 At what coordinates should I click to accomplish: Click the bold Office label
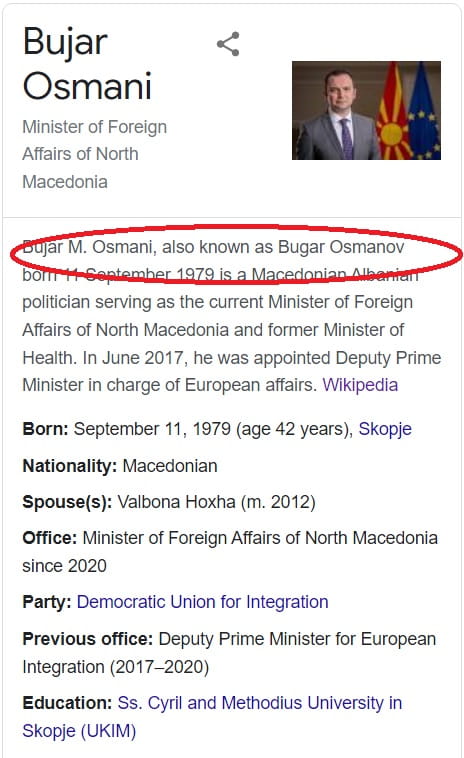pos(50,538)
